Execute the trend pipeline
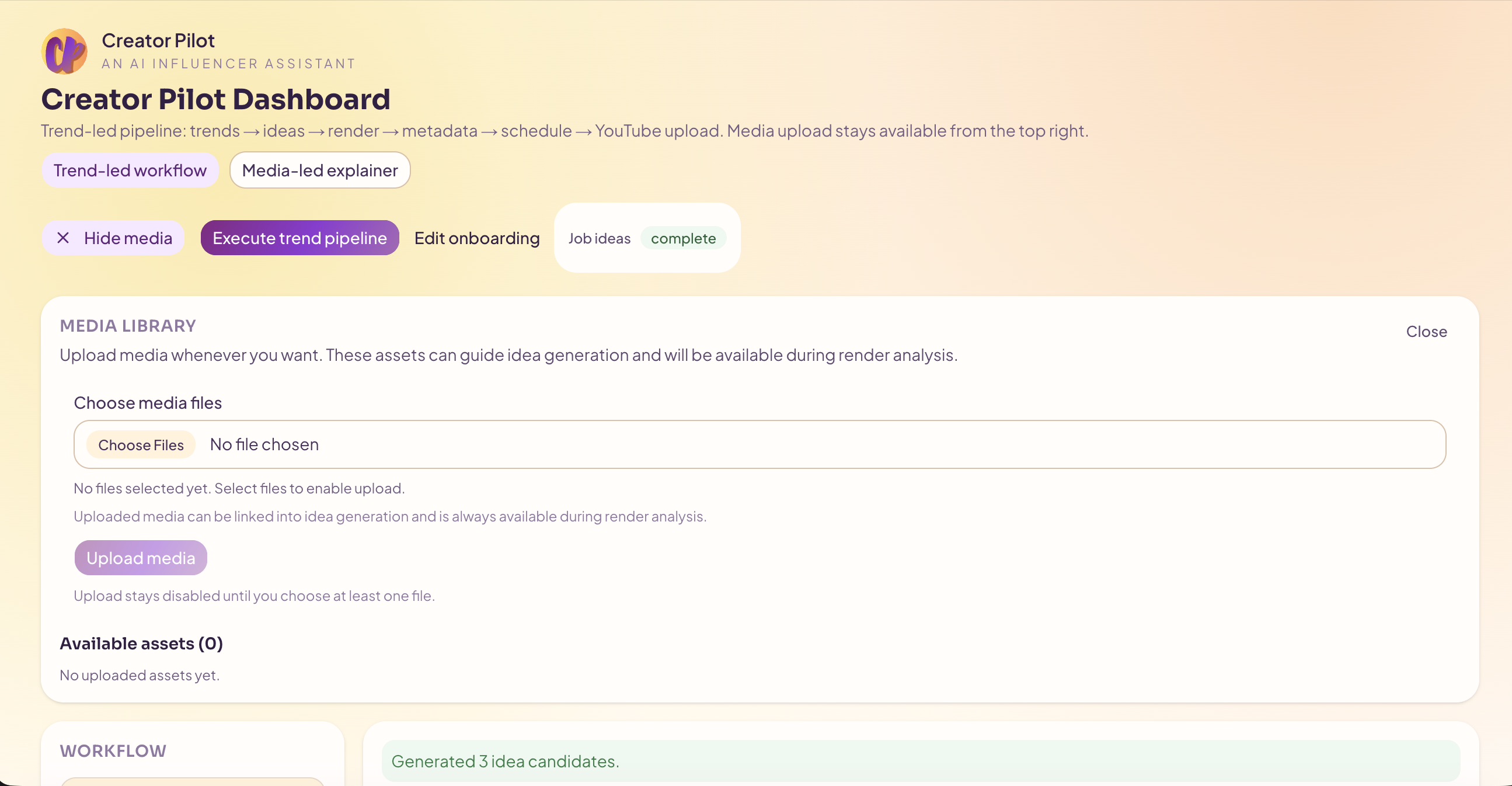Screen dimensions: 1512x786 (x=299, y=238)
